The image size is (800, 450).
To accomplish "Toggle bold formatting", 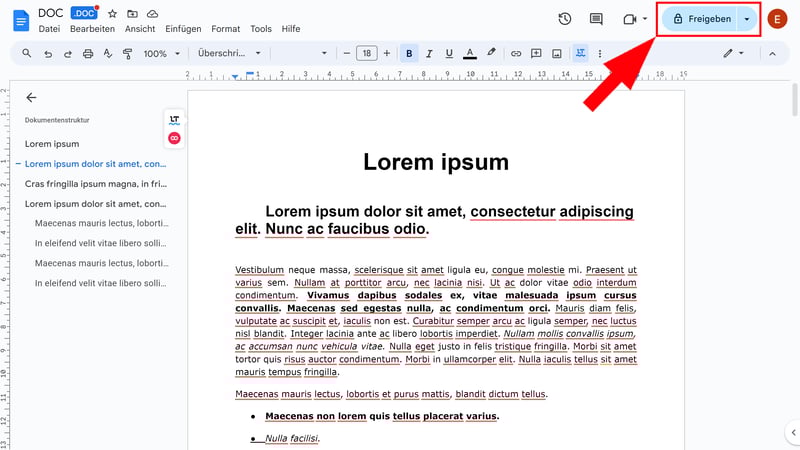I will click(x=410, y=53).
